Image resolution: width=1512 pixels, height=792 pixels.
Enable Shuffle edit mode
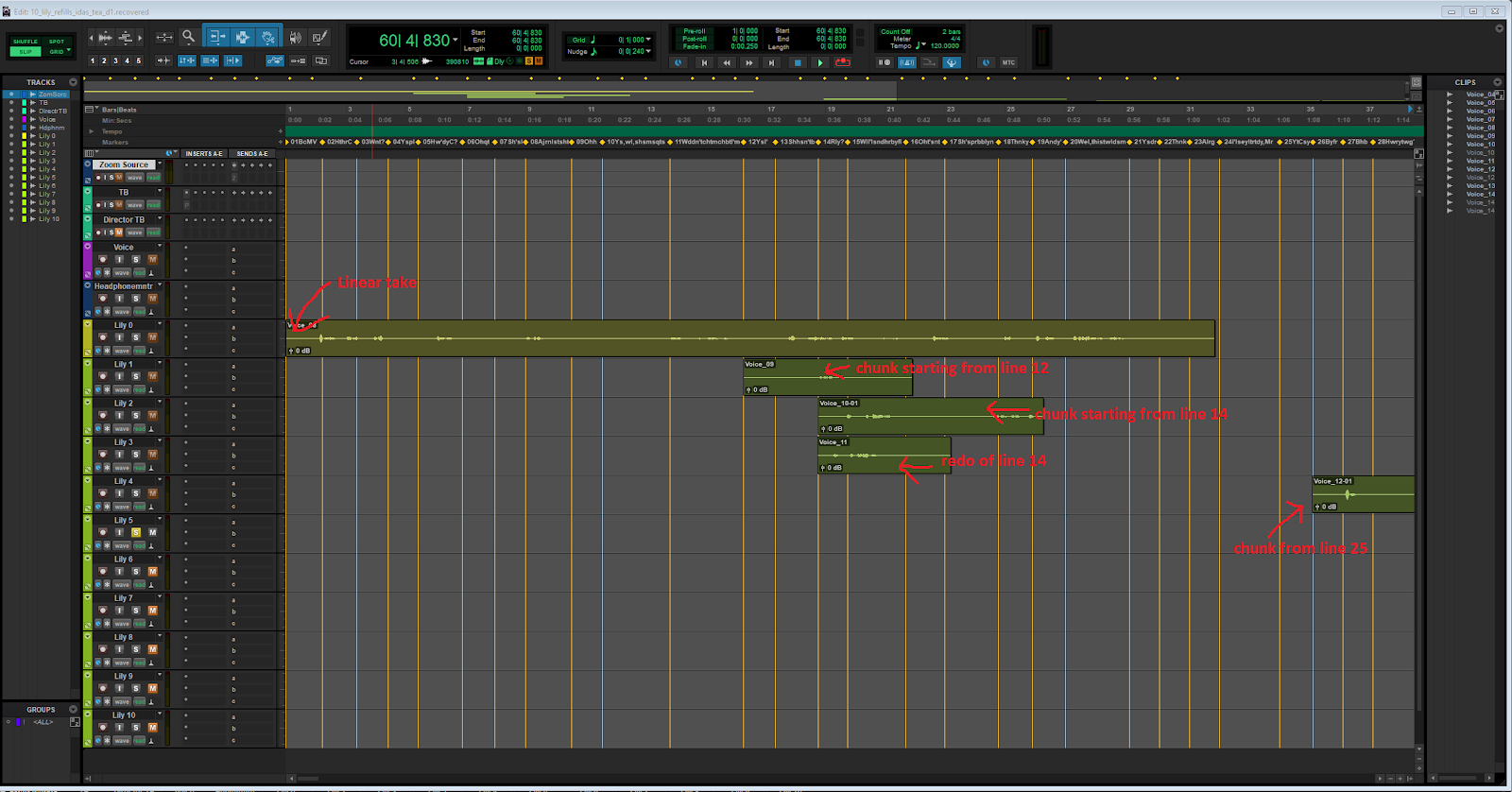pyautogui.click(x=26, y=42)
